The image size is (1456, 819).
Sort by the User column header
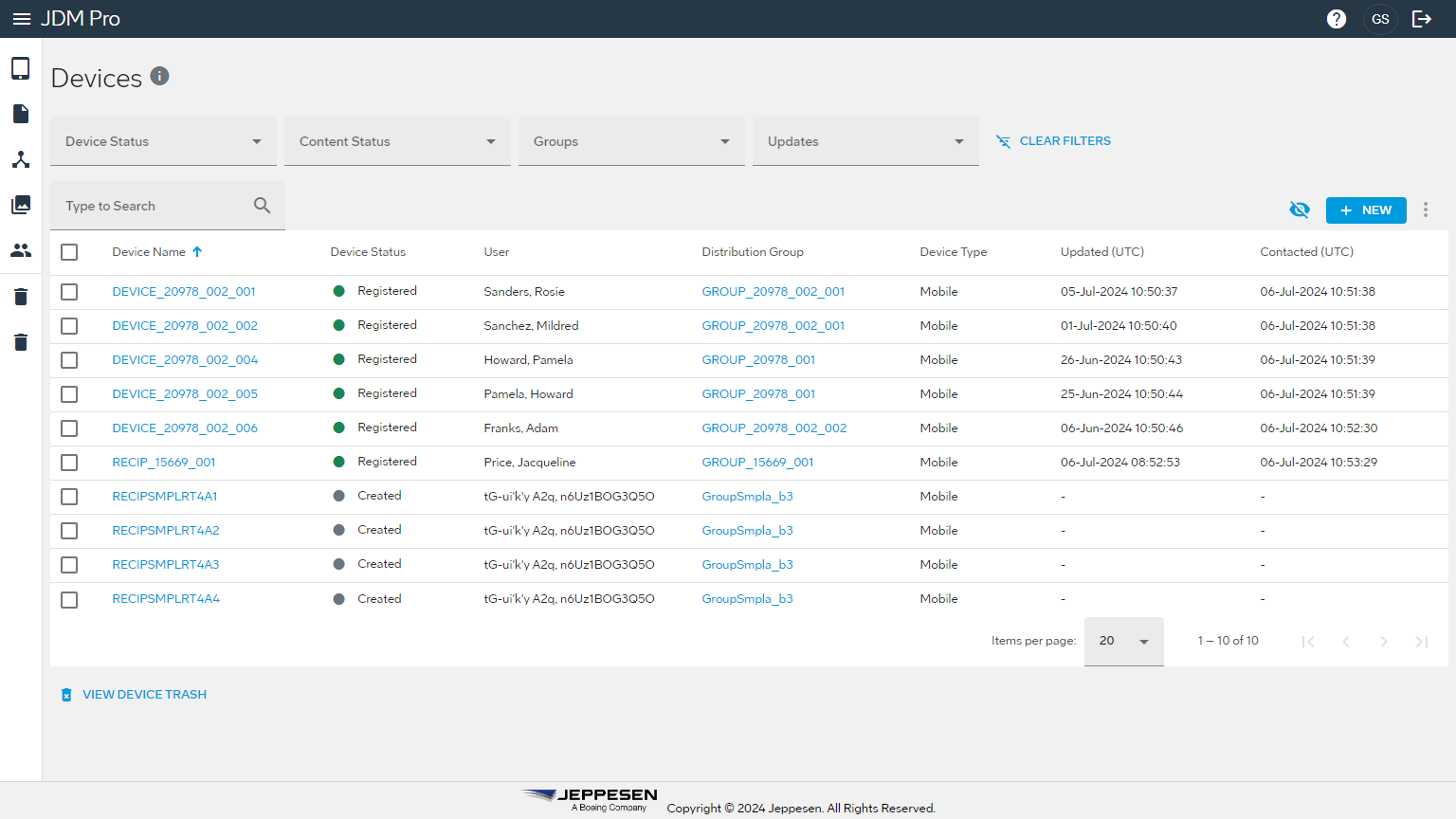pyautogui.click(x=497, y=252)
